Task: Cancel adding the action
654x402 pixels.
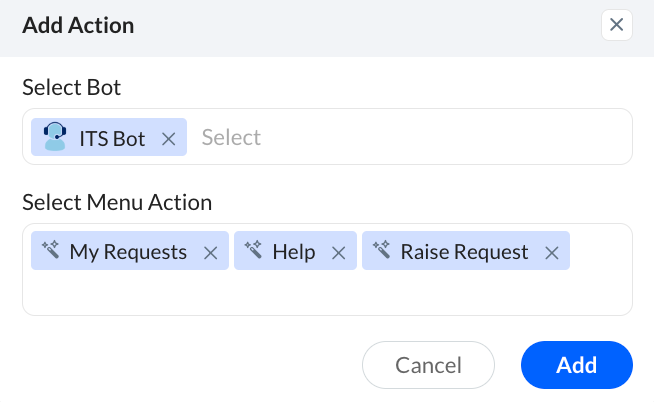Action: pos(428,365)
